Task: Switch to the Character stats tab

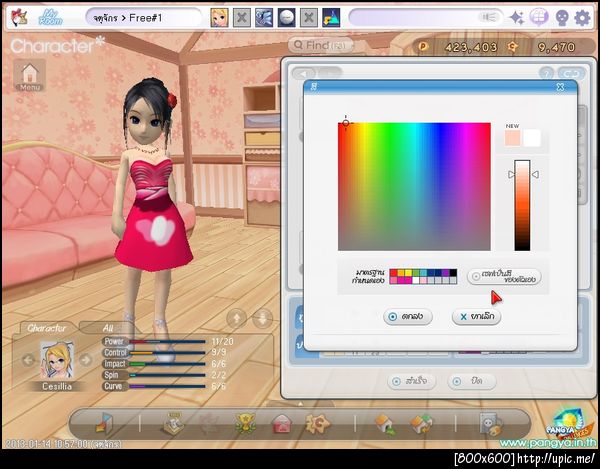Action: (x=47, y=328)
